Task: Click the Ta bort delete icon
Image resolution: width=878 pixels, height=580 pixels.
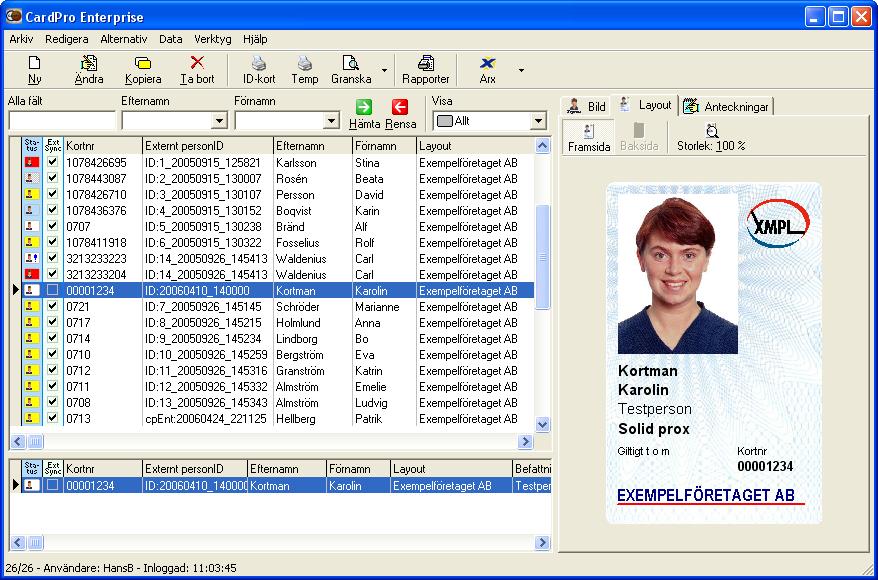Action: 197,62
